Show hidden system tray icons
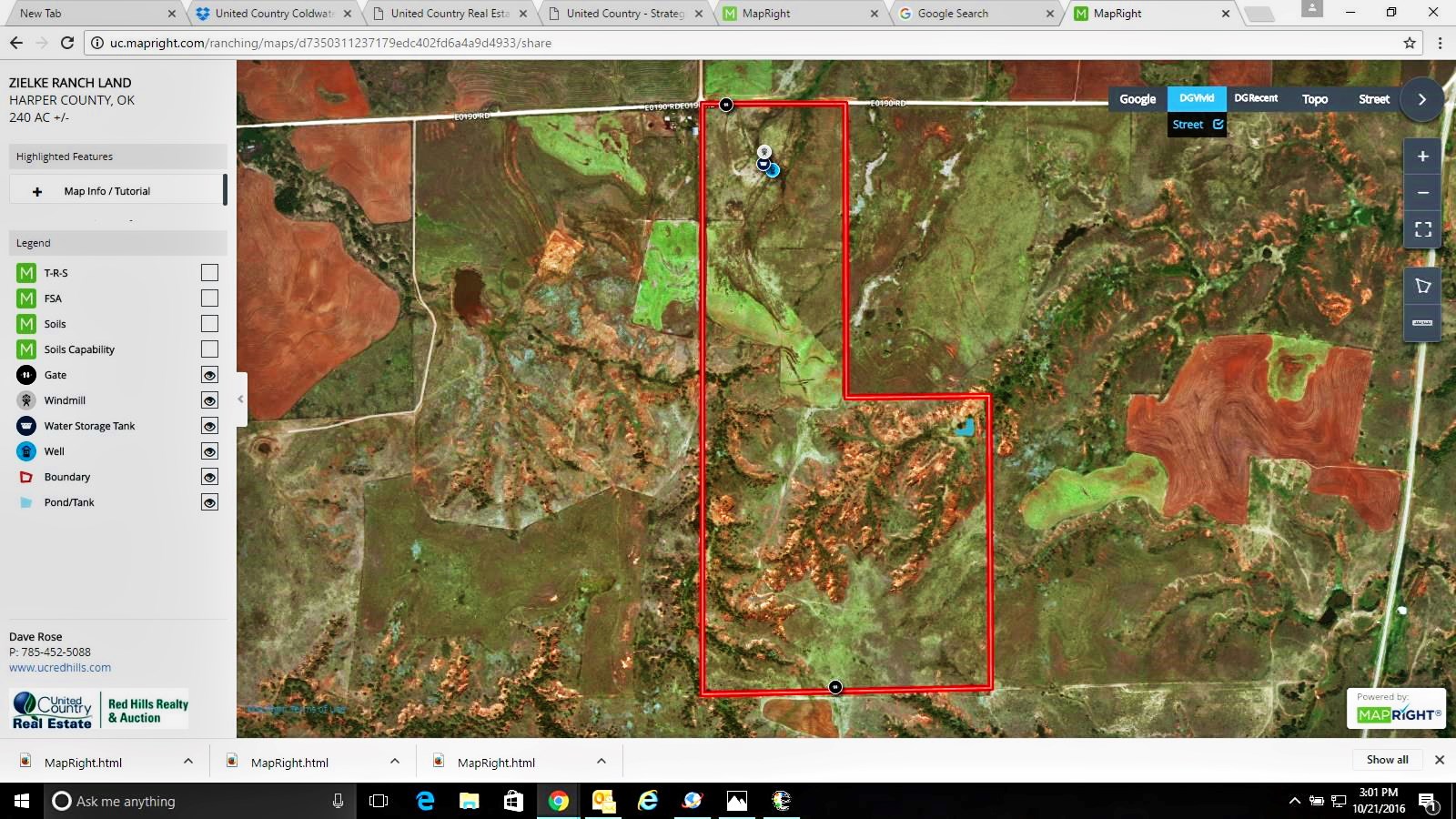 [x=1294, y=801]
